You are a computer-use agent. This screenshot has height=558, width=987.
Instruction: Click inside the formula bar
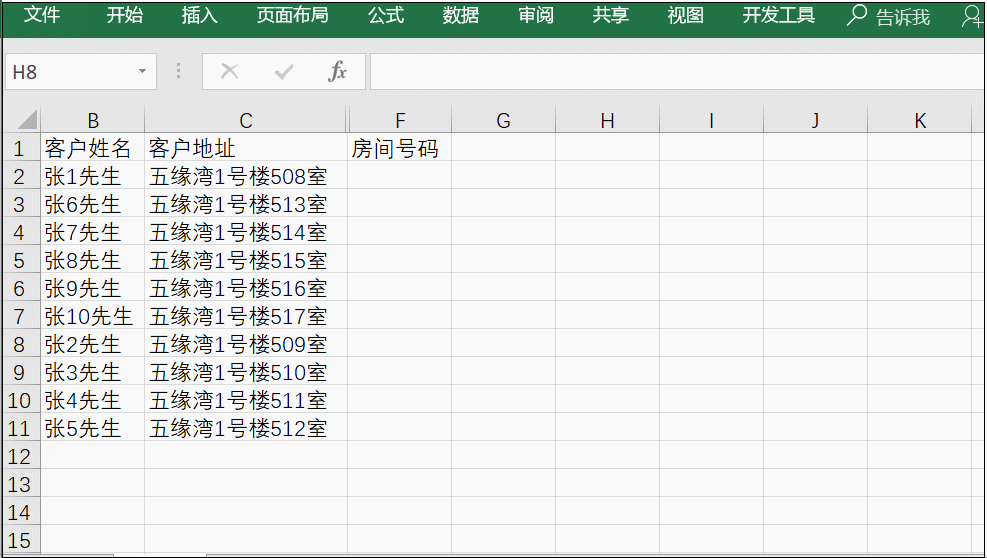(677, 72)
